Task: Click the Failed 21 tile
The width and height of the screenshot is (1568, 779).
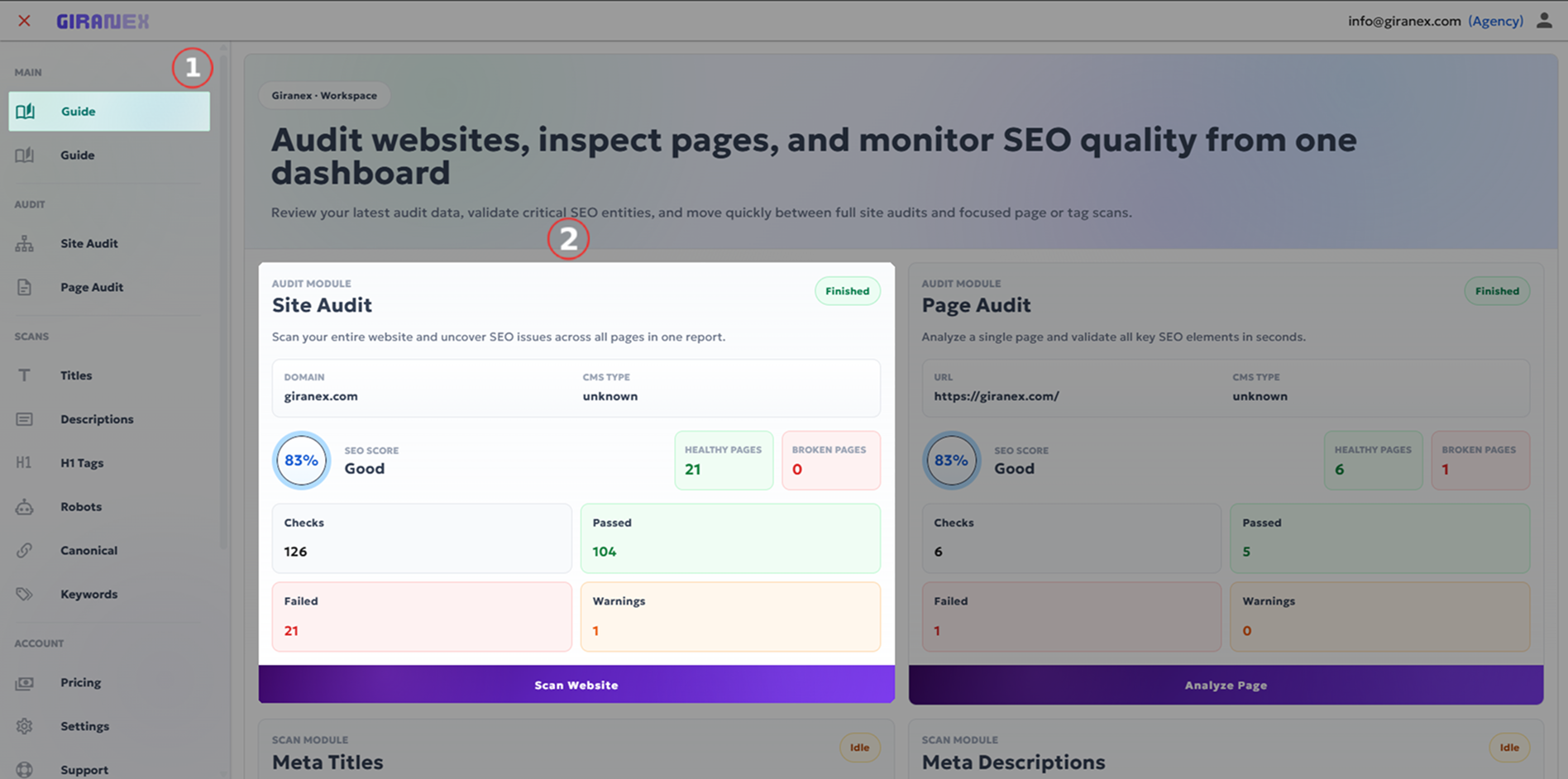Action: point(422,617)
